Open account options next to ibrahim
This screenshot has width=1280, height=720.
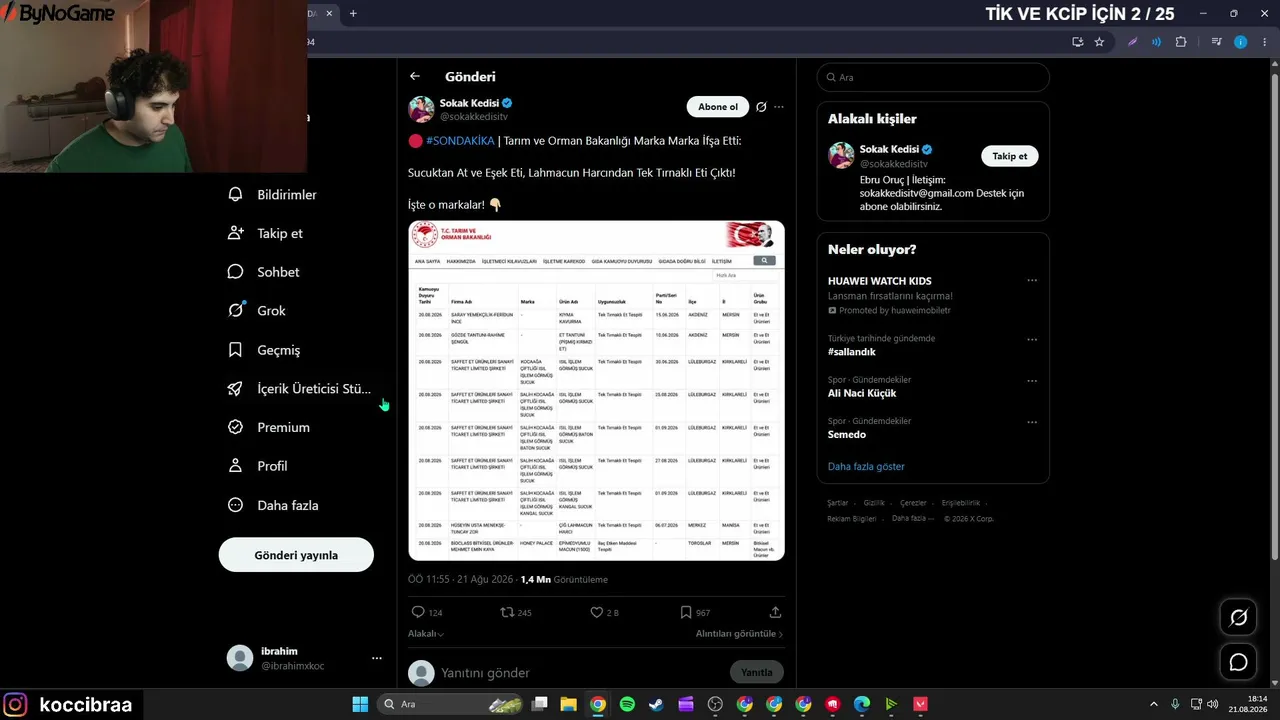pyautogui.click(x=377, y=658)
